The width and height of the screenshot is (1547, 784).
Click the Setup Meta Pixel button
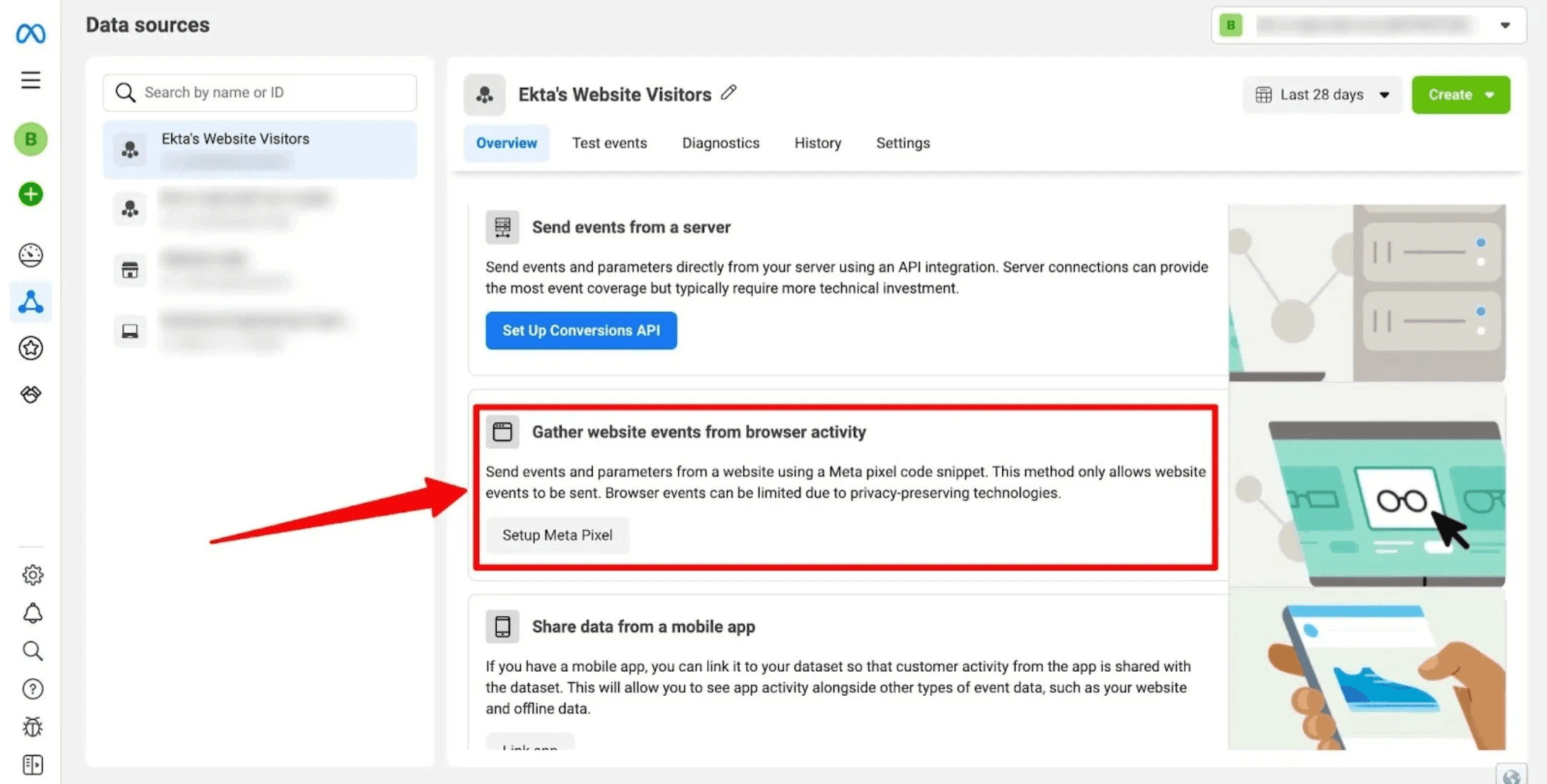pyautogui.click(x=557, y=535)
